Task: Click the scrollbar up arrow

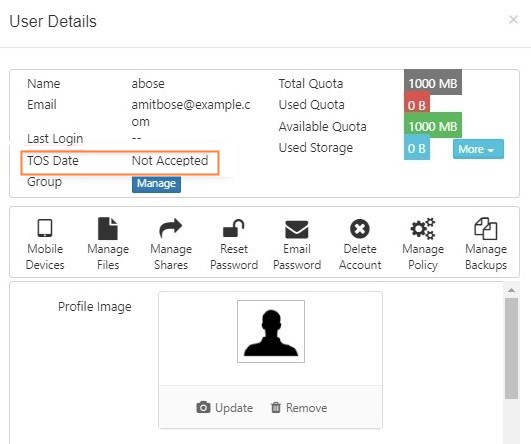Action: tap(511, 291)
